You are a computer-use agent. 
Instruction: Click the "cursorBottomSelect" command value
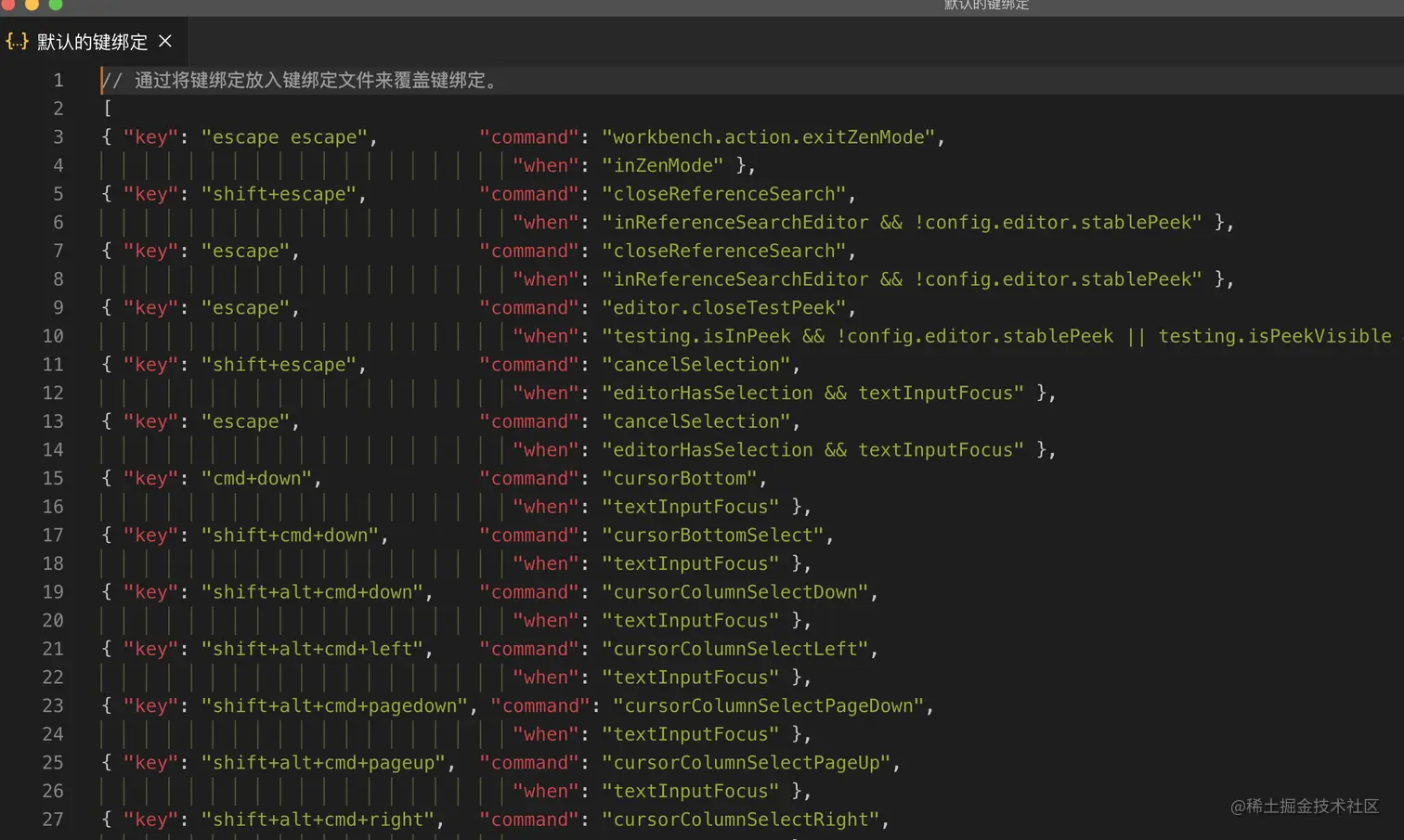712,536
